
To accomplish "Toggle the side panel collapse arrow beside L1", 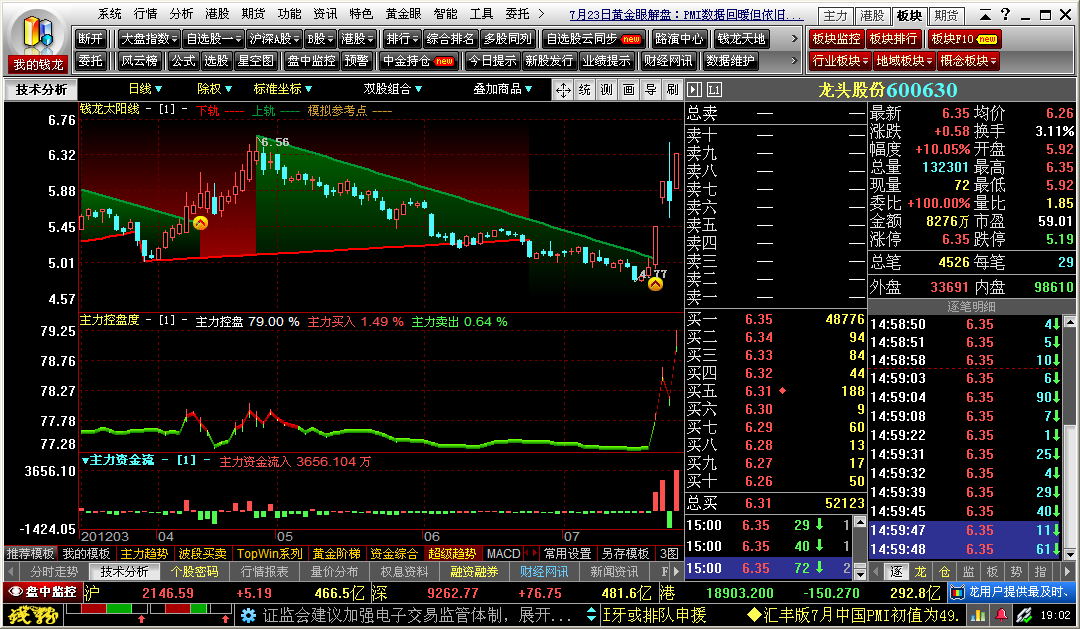I will coord(693,90).
